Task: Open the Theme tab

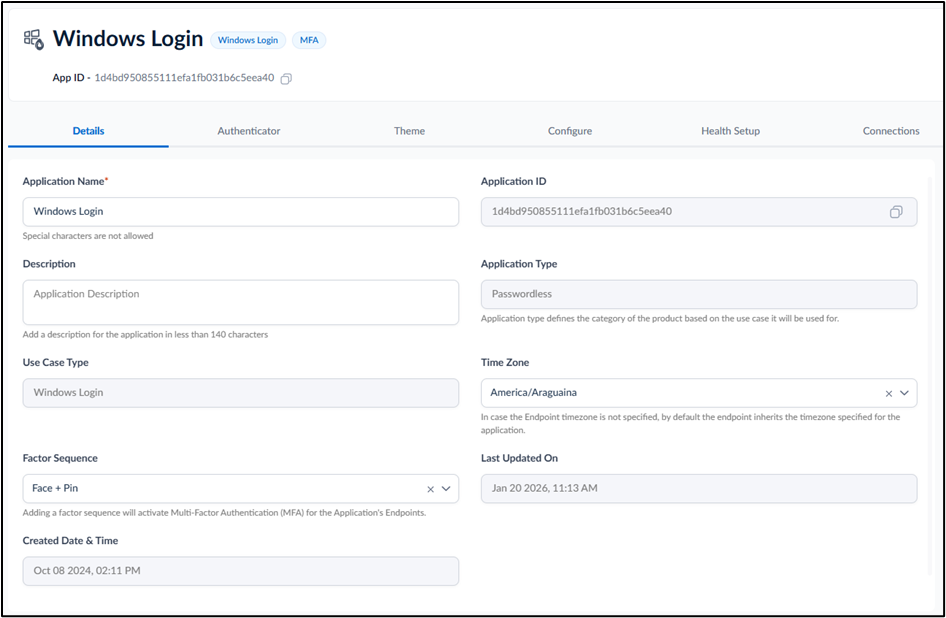Action: coord(409,131)
